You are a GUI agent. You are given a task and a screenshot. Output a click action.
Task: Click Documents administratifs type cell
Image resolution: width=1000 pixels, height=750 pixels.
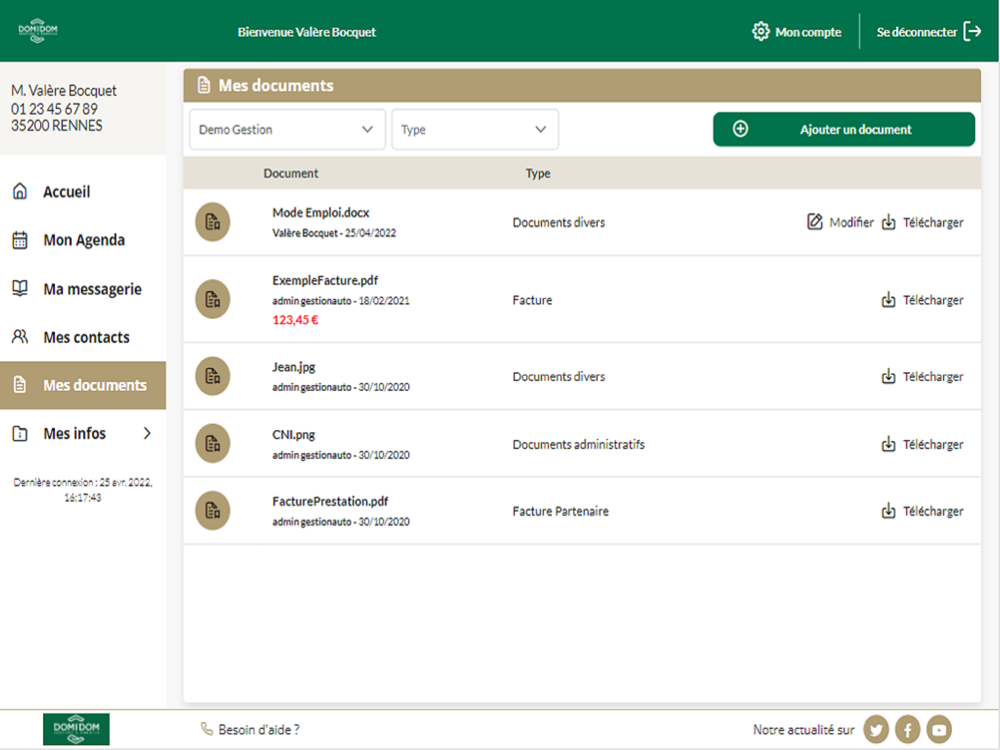tap(578, 444)
